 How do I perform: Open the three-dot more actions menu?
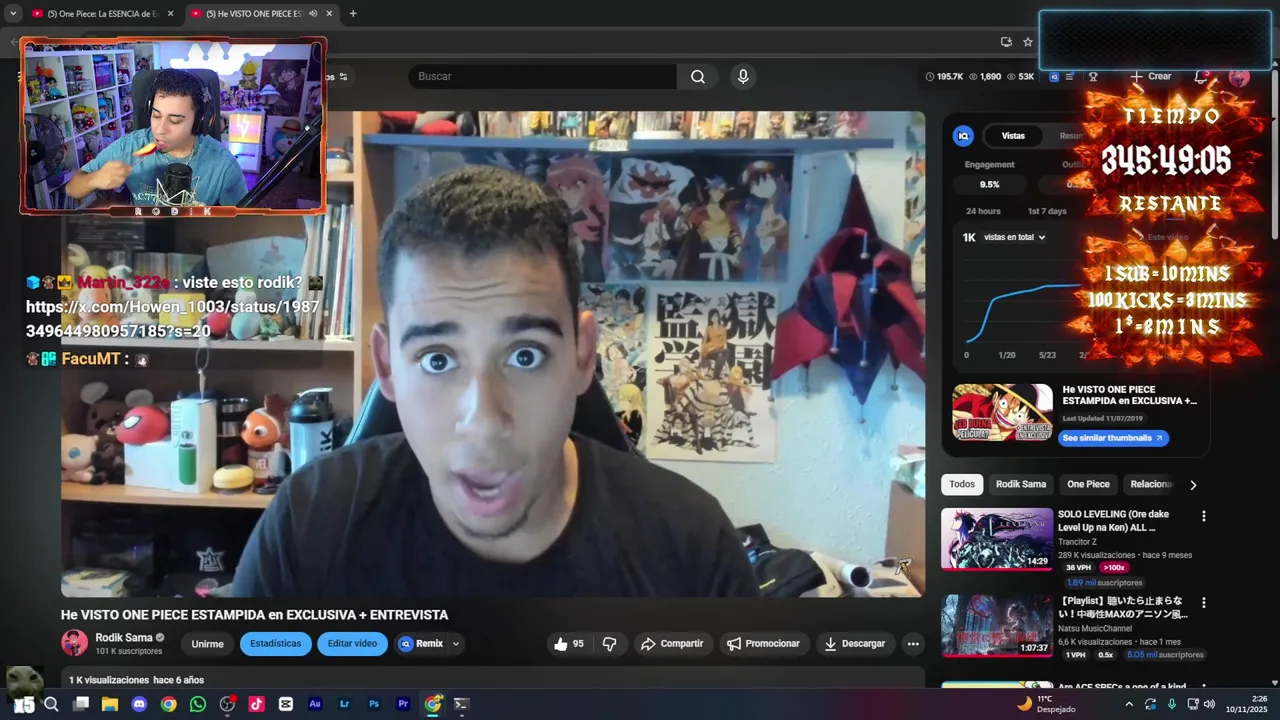pos(913,644)
